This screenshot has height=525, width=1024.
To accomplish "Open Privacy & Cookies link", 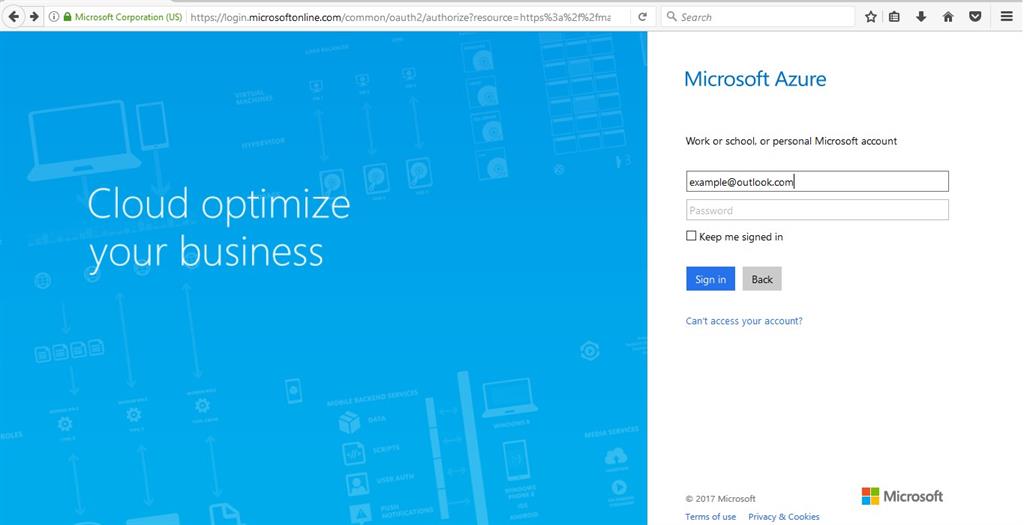I will pyautogui.click(x=784, y=517).
